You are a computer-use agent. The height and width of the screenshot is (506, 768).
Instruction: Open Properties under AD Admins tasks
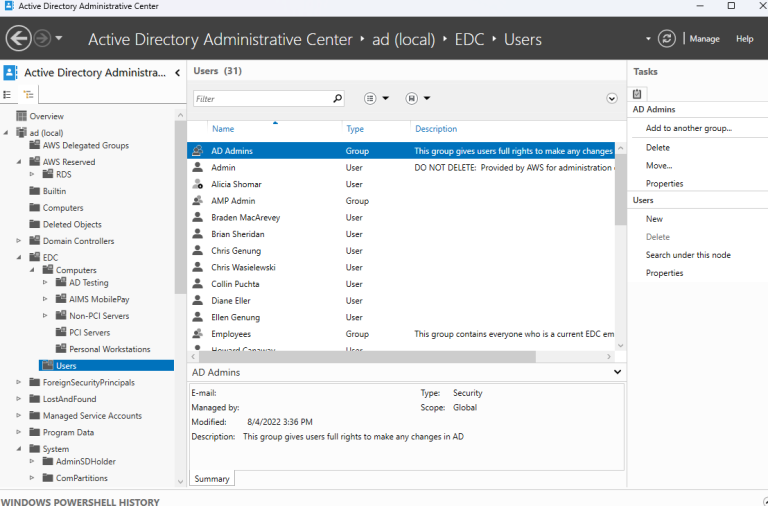click(x=664, y=184)
